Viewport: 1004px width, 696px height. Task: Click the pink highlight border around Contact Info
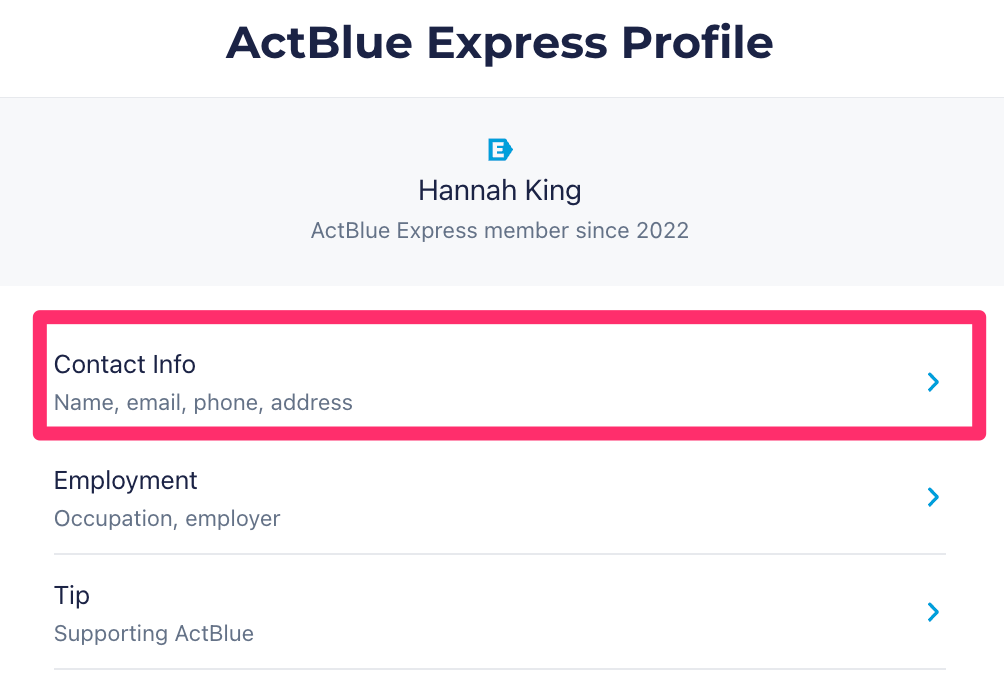pos(510,316)
